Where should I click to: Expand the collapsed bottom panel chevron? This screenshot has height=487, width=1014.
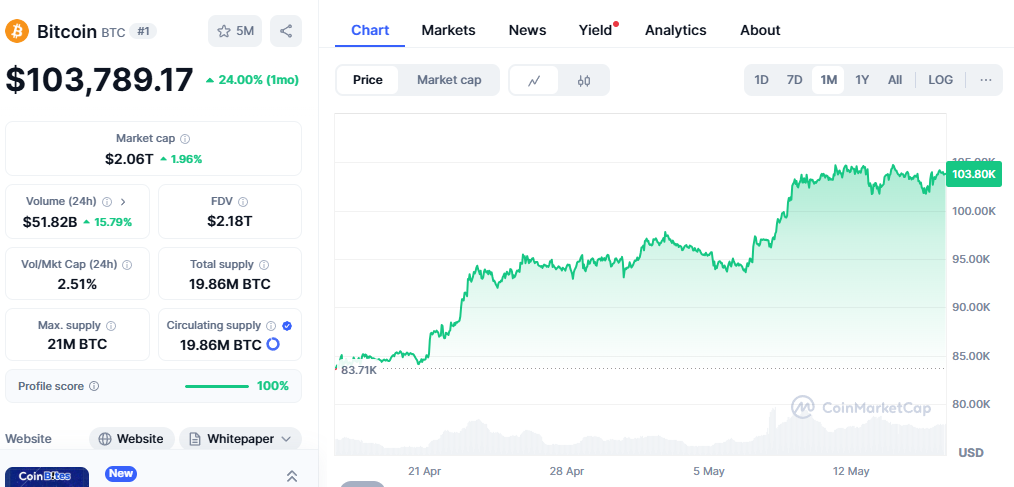pos(292,476)
